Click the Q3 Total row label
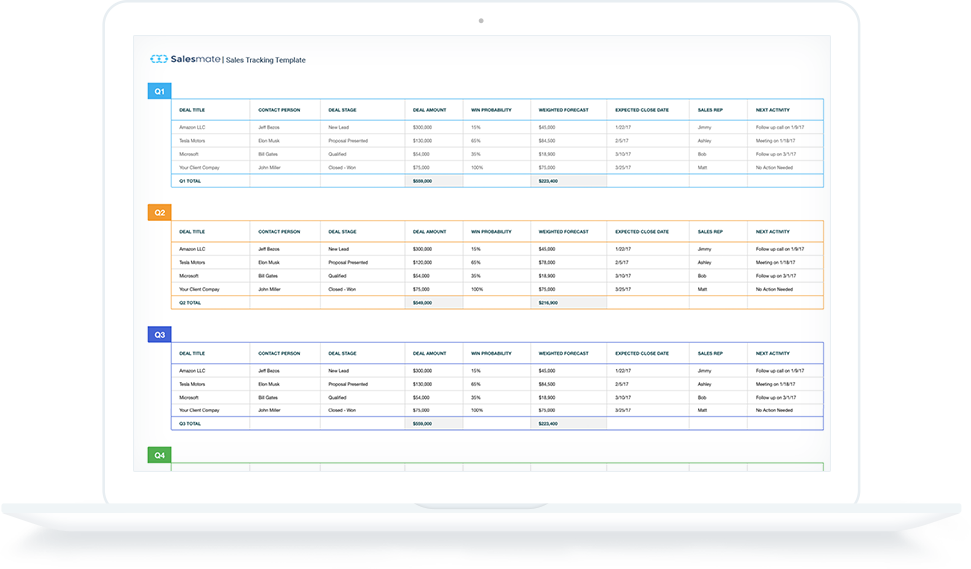Viewport: 971px width, 569px height. pos(190,424)
